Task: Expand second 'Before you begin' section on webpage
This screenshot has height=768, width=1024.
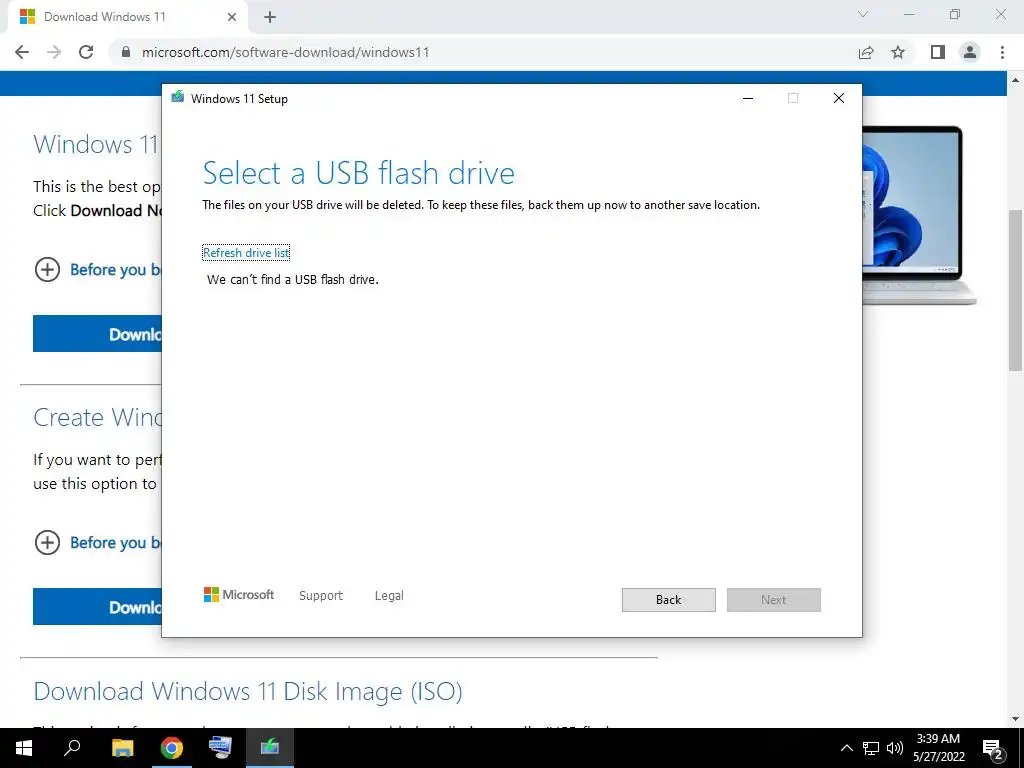Action: coord(98,543)
